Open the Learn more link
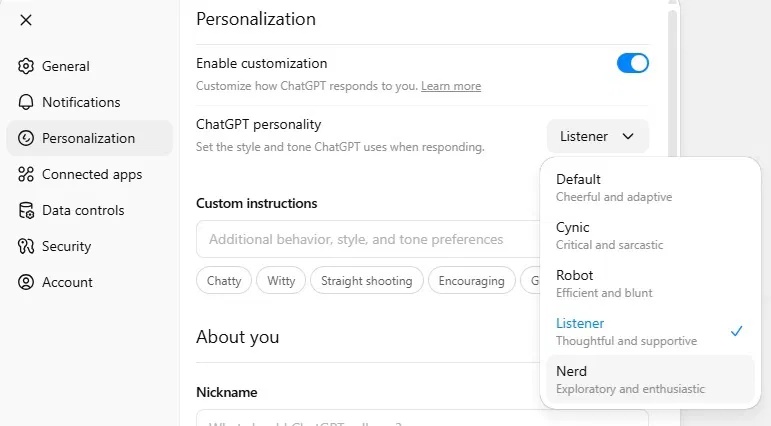Viewport: 771px width, 426px height. pos(450,86)
